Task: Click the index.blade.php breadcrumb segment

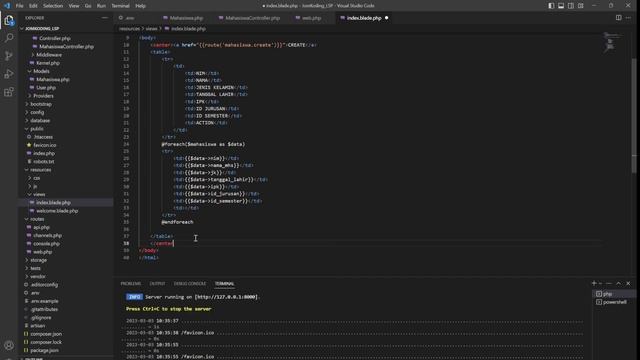Action: (188, 29)
